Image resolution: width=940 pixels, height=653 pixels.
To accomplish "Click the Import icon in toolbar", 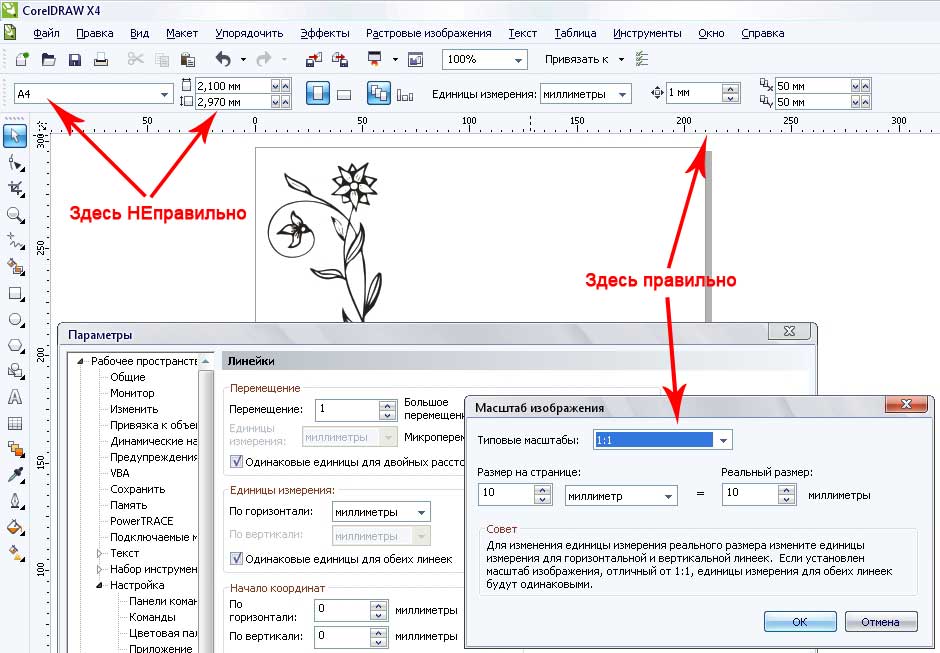I will pos(314,59).
